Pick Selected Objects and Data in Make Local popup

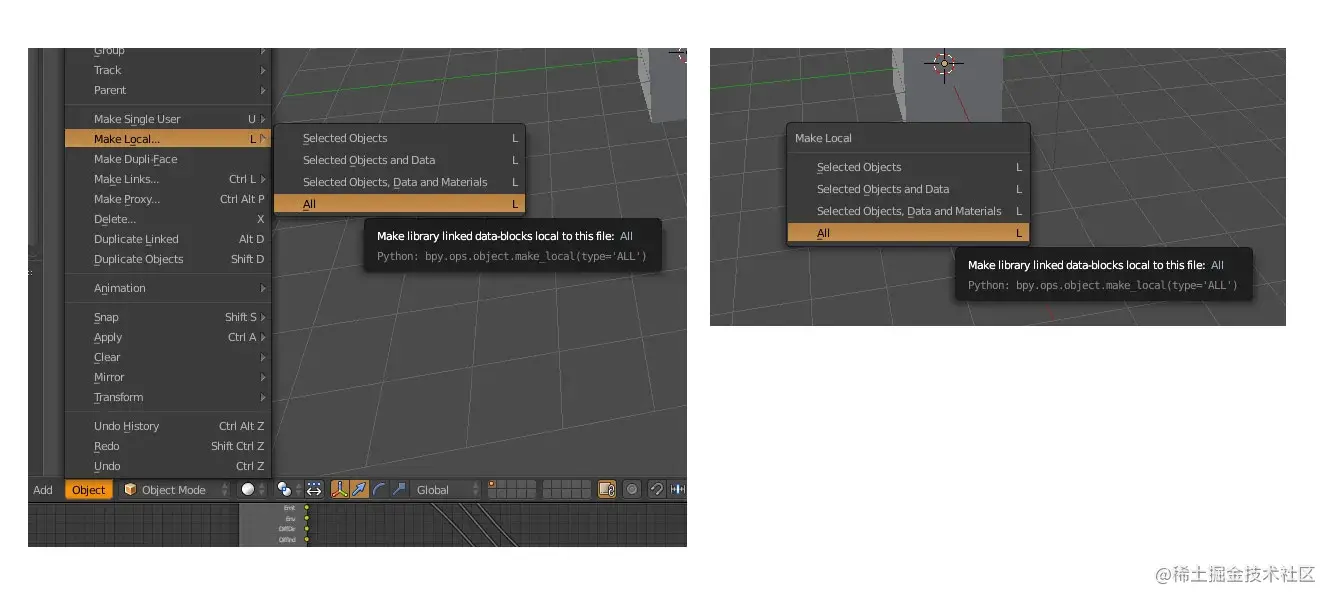pos(908,189)
